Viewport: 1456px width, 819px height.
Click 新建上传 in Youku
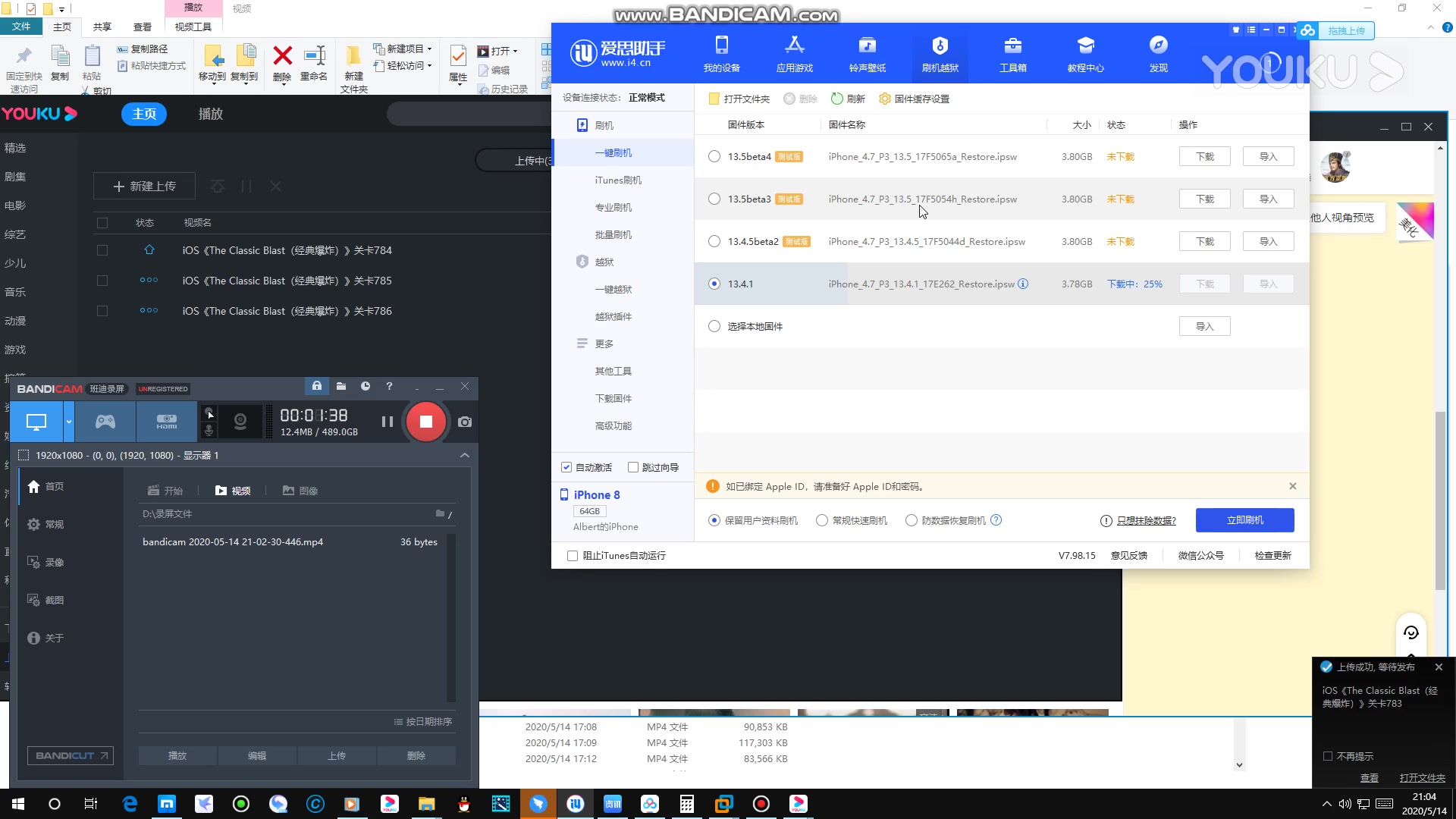click(144, 186)
